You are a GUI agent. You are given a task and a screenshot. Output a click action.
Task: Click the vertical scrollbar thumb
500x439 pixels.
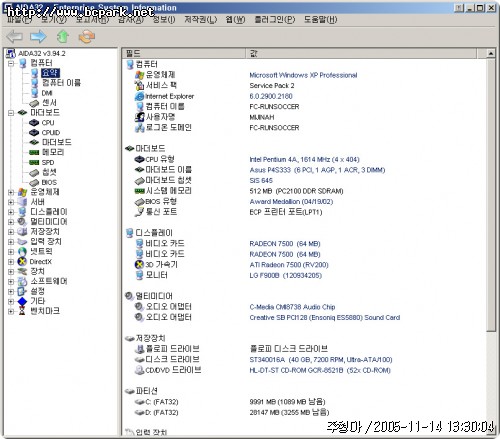pos(490,195)
